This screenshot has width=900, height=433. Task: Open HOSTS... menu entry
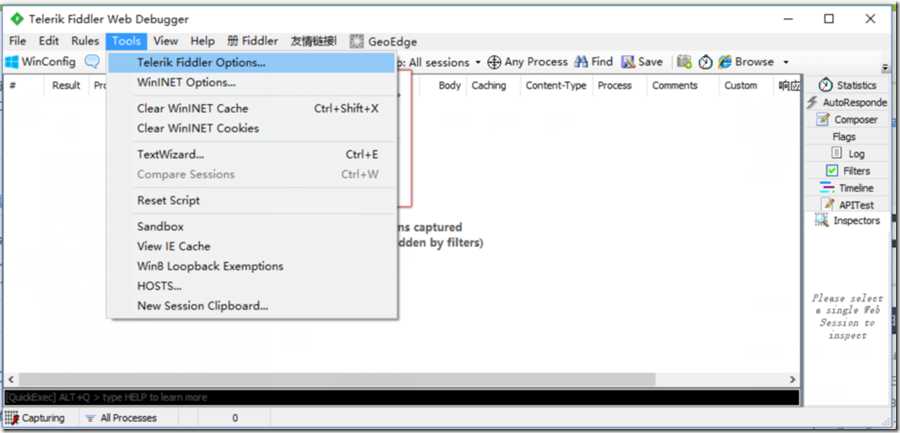point(252,286)
